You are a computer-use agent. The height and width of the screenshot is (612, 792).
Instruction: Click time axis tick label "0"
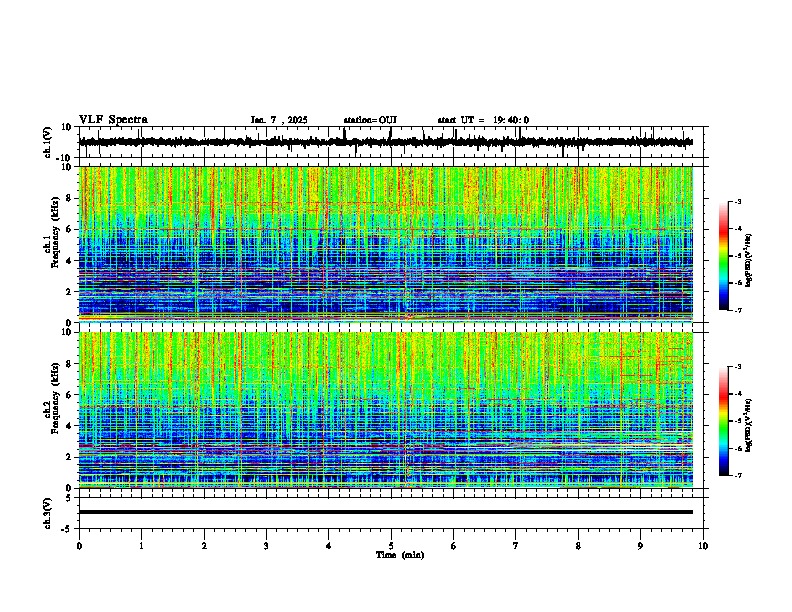[x=79, y=546]
